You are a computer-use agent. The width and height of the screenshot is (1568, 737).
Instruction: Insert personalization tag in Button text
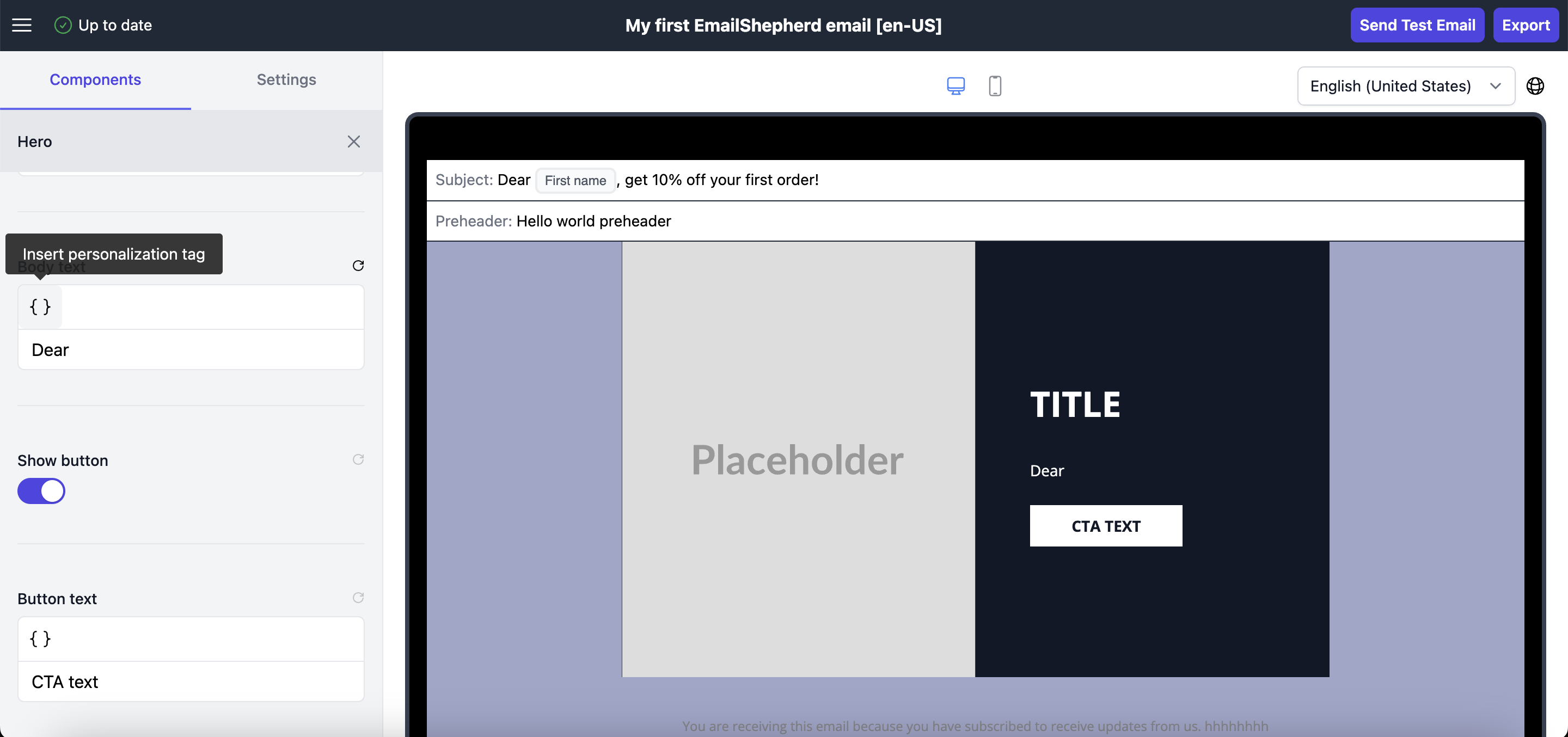coord(40,638)
